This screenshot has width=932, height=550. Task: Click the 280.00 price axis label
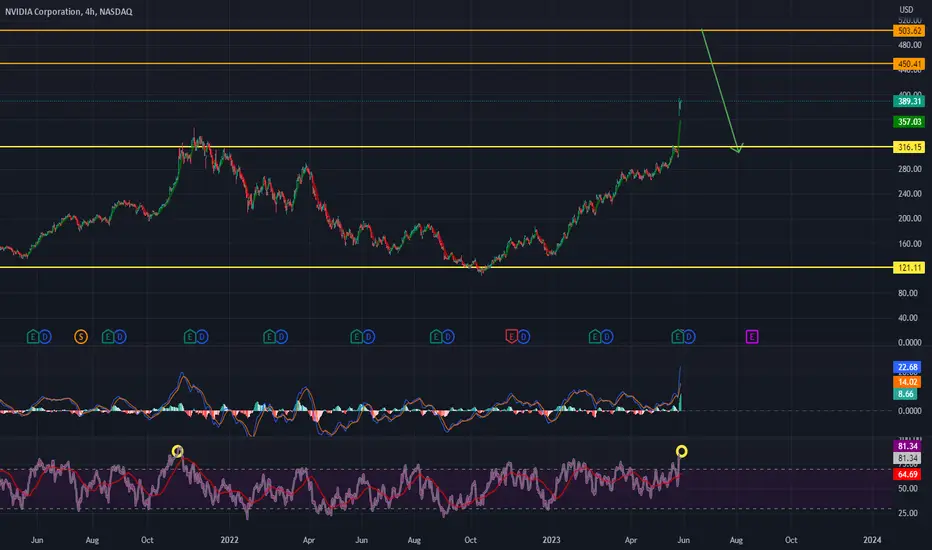(x=909, y=169)
